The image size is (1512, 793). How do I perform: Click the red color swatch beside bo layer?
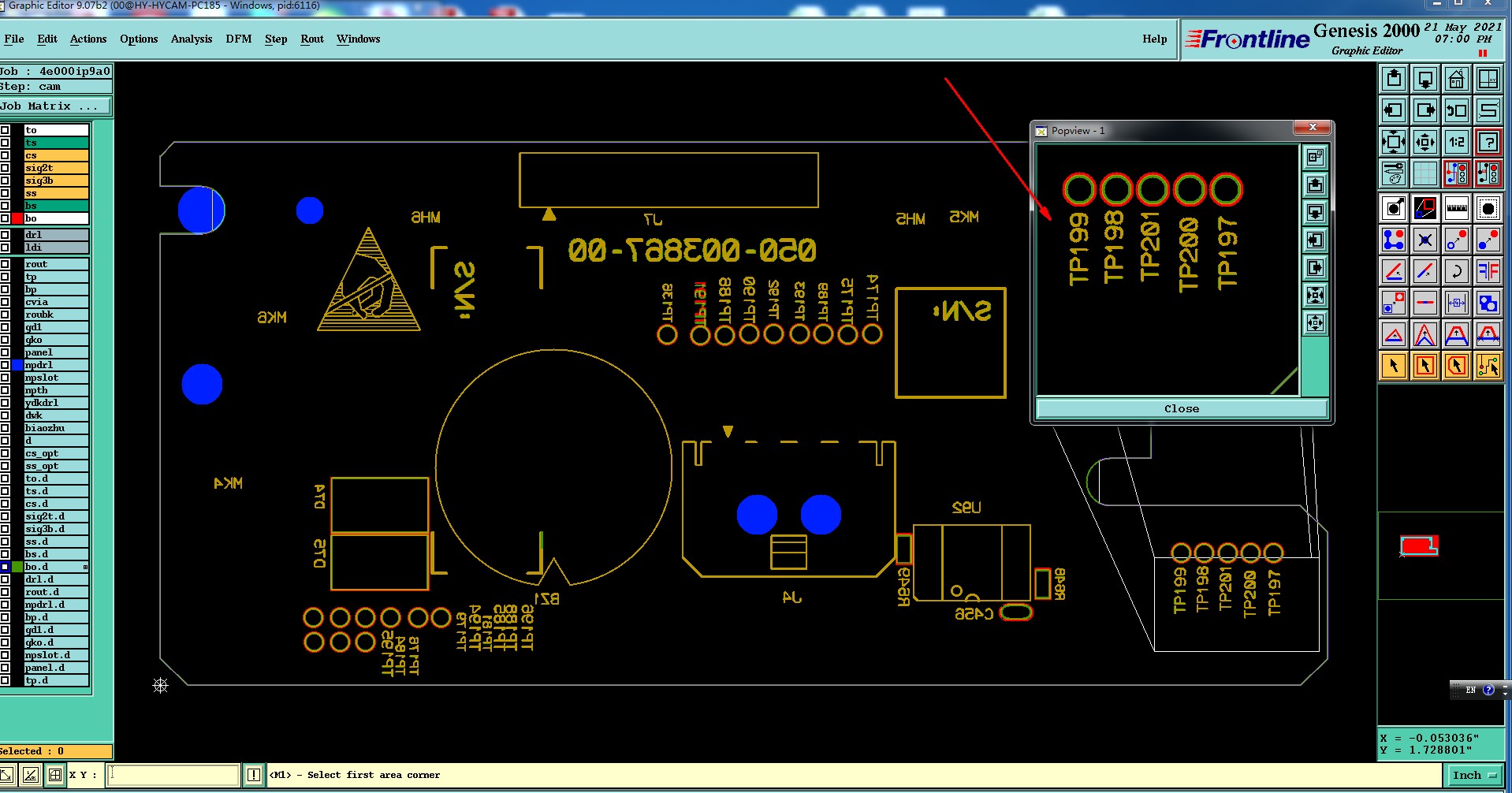pos(17,218)
